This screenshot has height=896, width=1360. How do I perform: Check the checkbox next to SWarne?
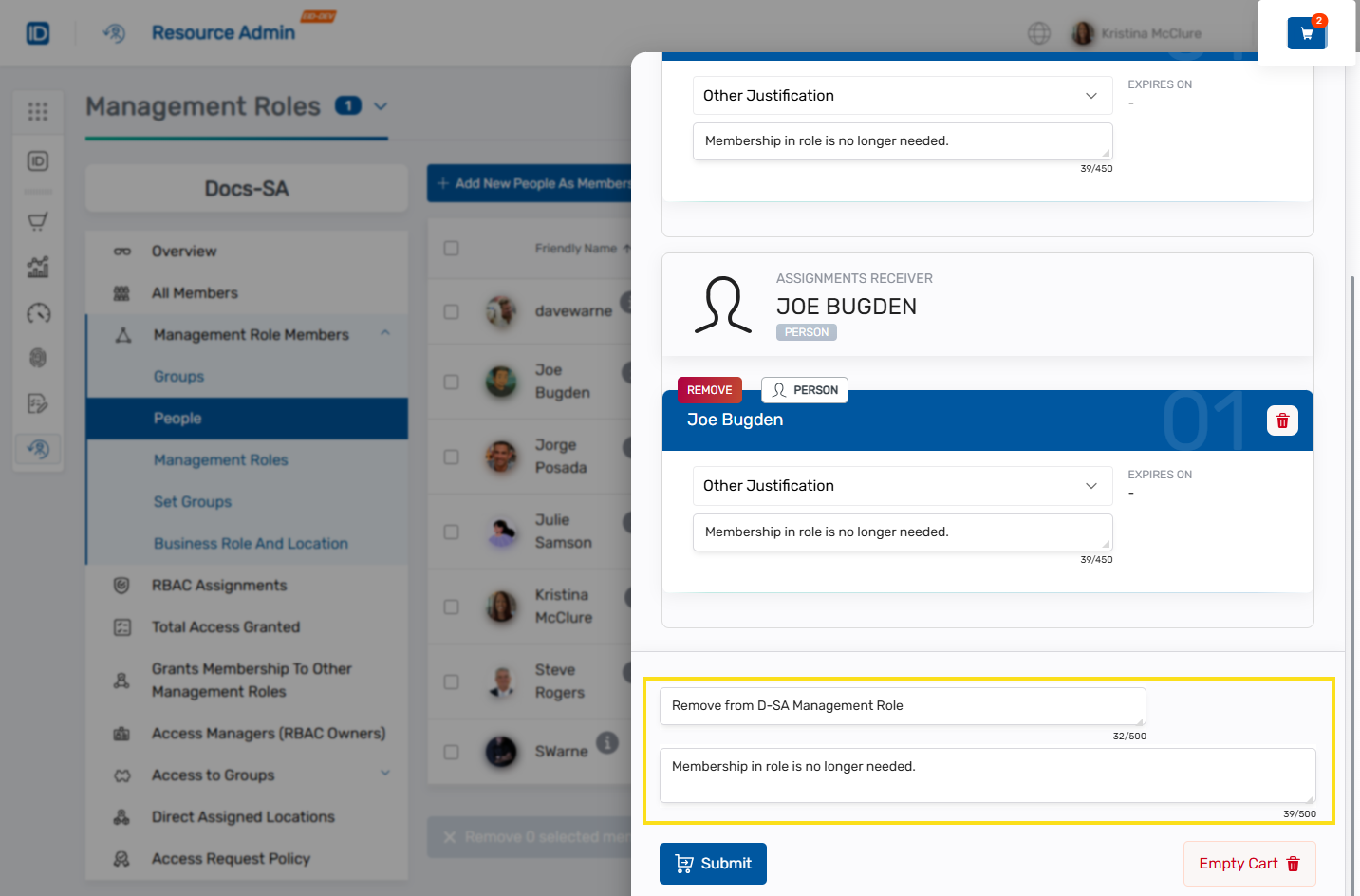coord(451,751)
